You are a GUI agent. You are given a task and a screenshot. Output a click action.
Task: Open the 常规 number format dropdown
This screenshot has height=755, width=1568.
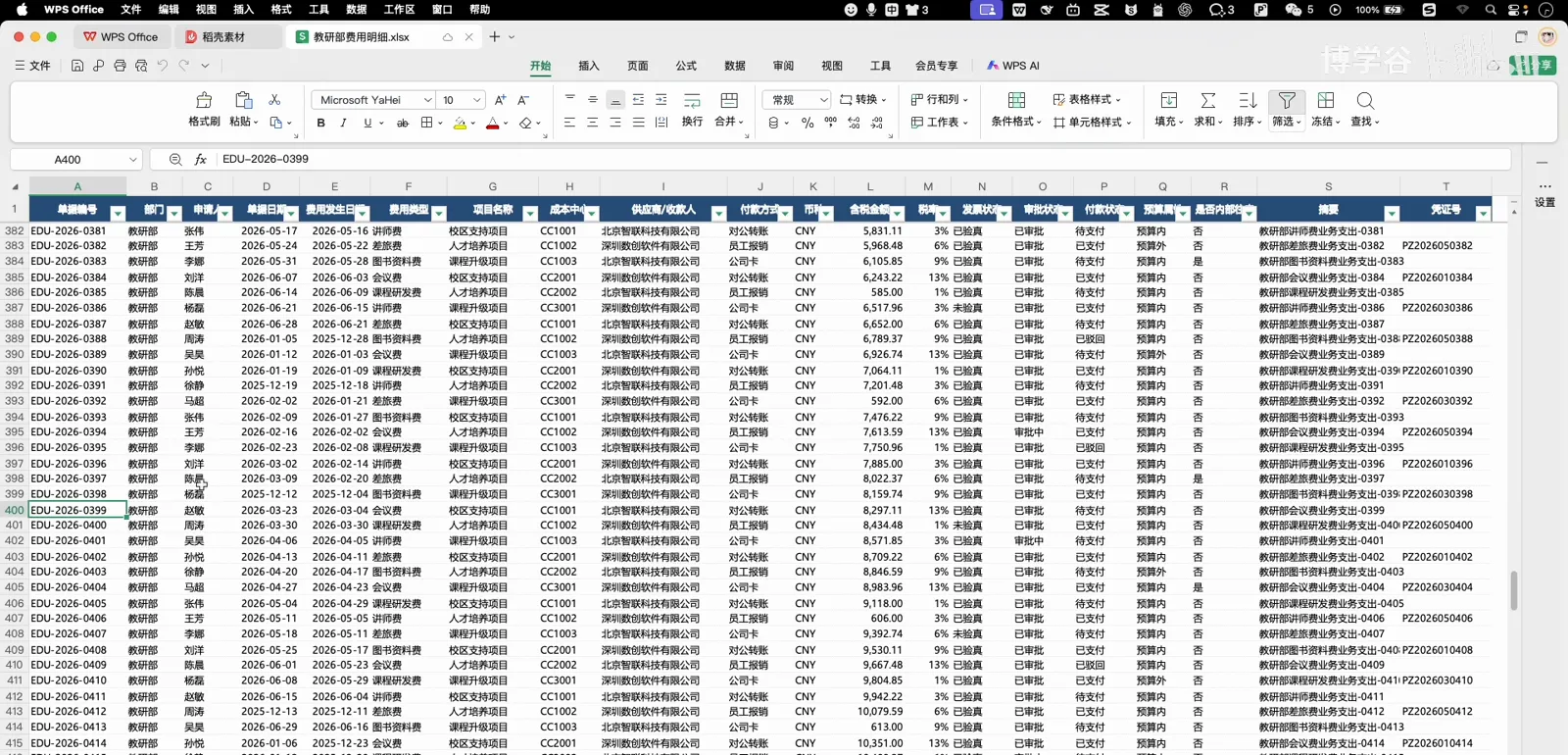click(x=823, y=100)
